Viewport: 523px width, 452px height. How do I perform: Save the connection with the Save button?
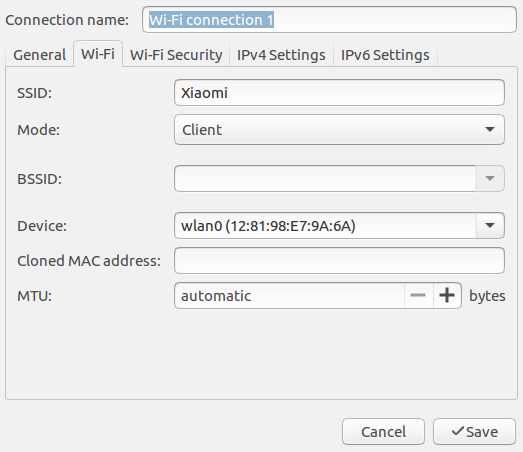475,432
